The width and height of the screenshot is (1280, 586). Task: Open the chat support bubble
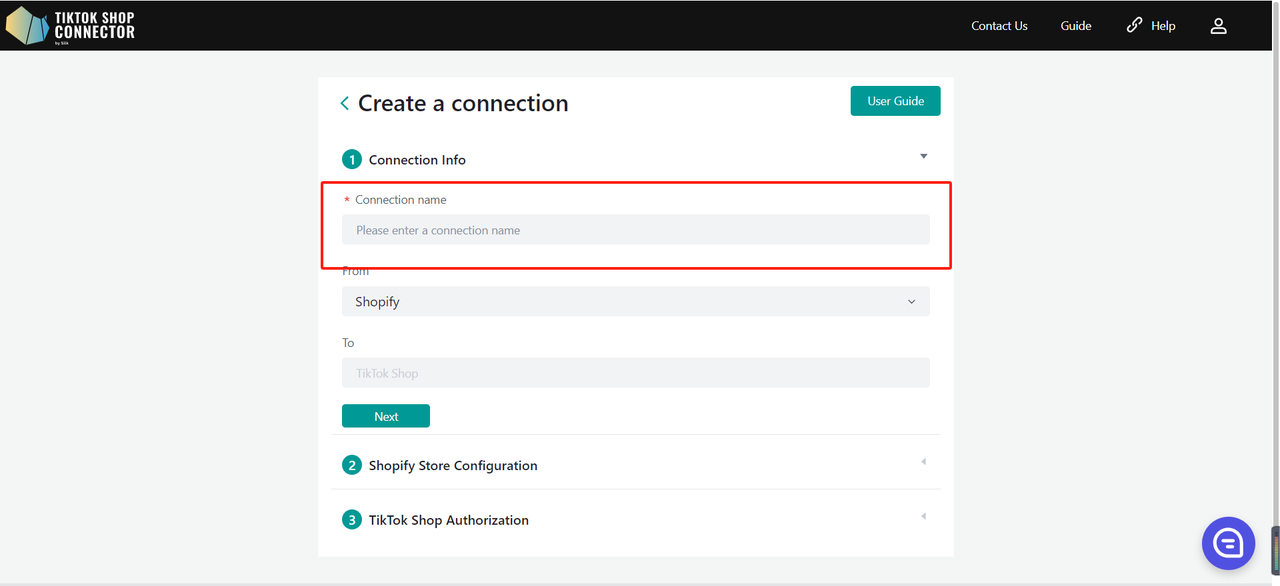pos(1227,543)
